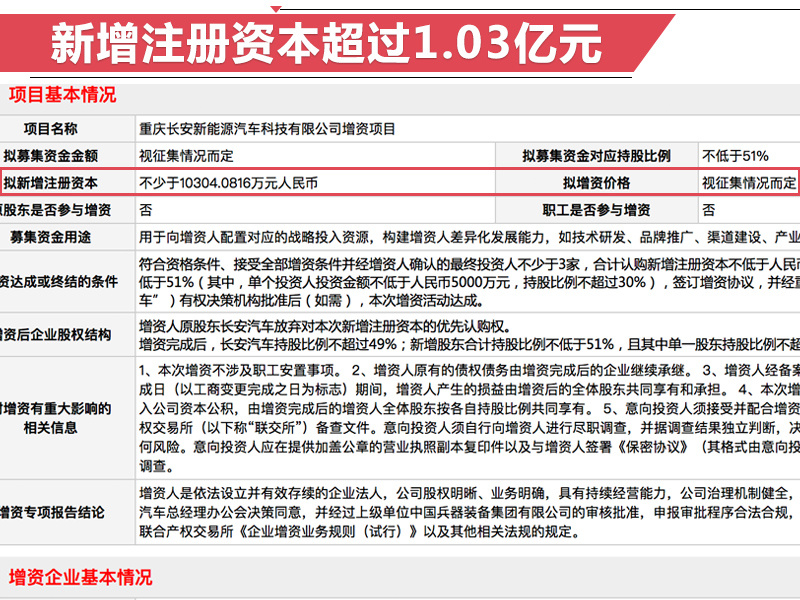
Task: Click 否 value for 职工是否参与增资
Action: click(709, 210)
